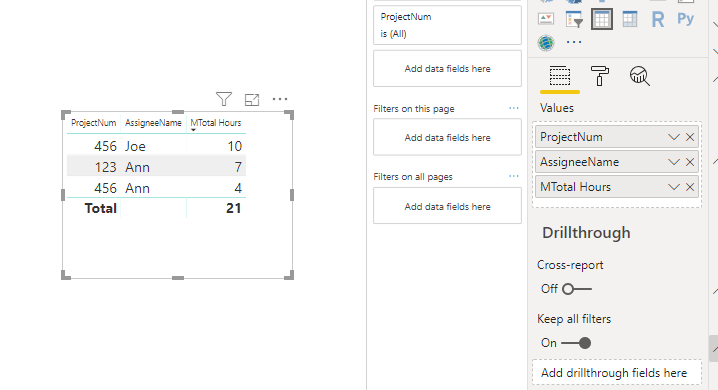Click Add drillthrough fields here well
Image resolution: width=718 pixels, height=390 pixels.
tap(617, 373)
